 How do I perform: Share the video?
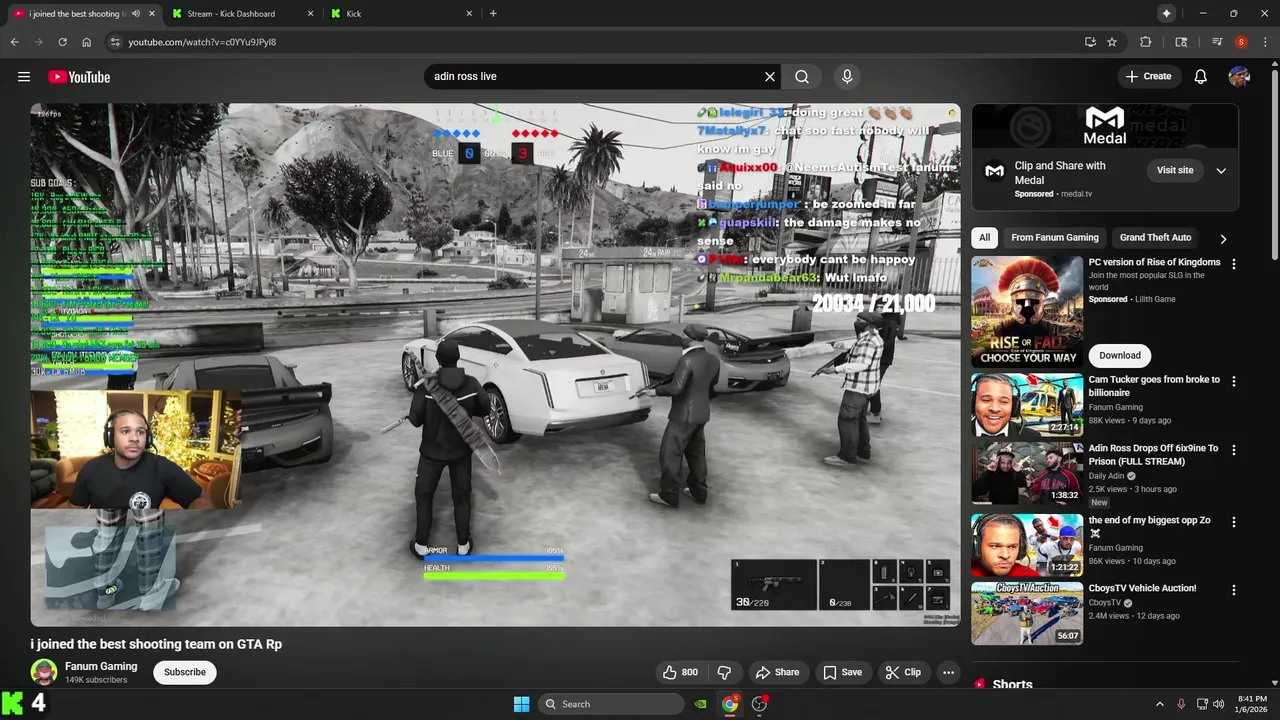pyautogui.click(x=777, y=672)
